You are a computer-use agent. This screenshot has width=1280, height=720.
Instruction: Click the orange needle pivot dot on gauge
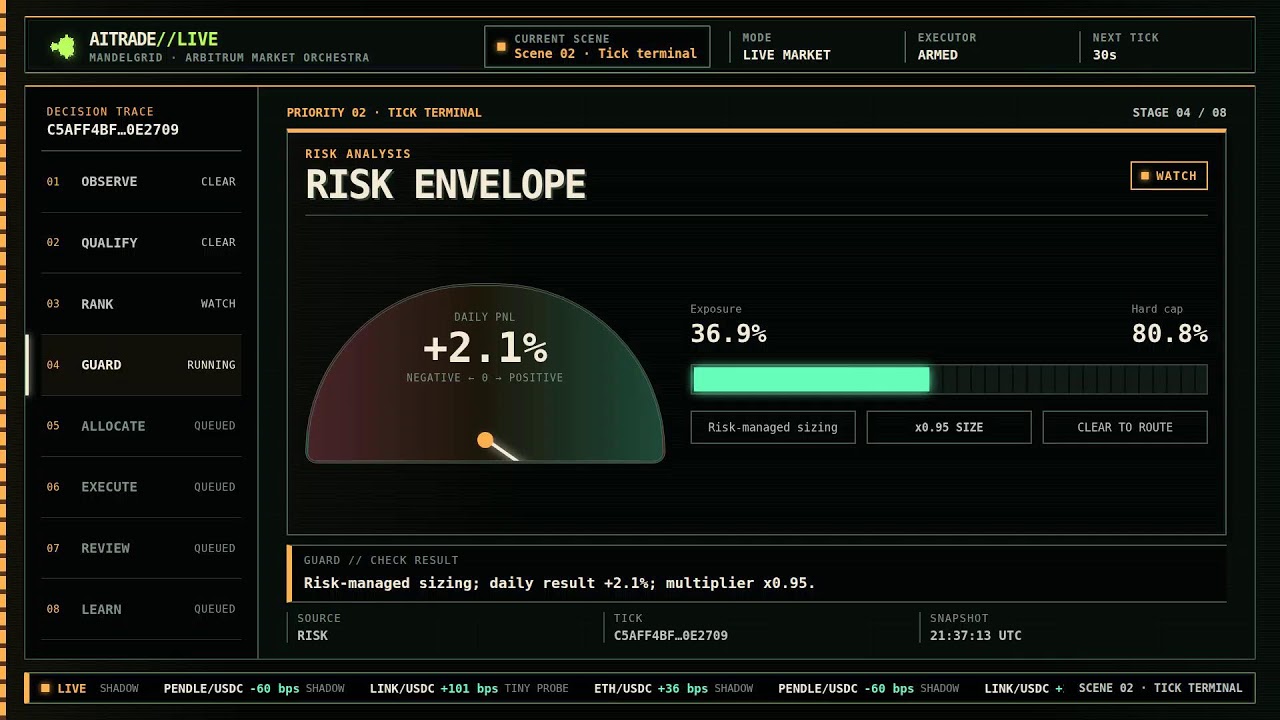pos(485,440)
